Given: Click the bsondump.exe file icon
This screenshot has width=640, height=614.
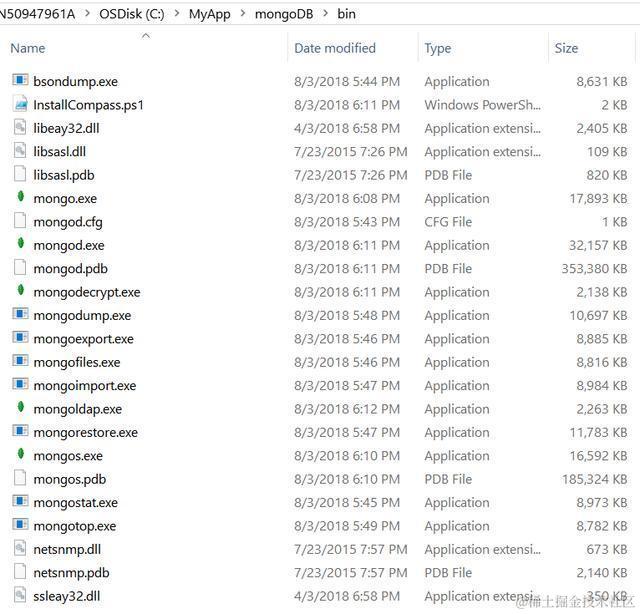Looking at the screenshot, I should [20, 80].
